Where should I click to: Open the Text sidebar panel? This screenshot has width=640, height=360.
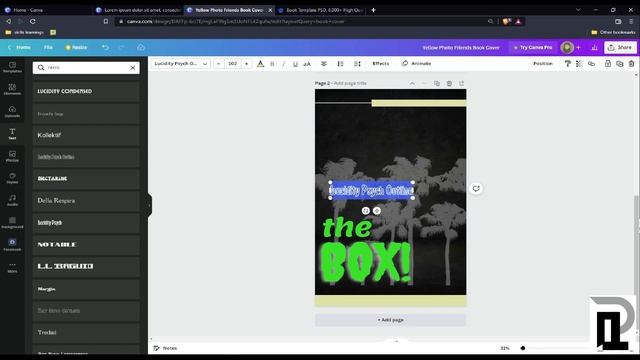click(x=12, y=133)
